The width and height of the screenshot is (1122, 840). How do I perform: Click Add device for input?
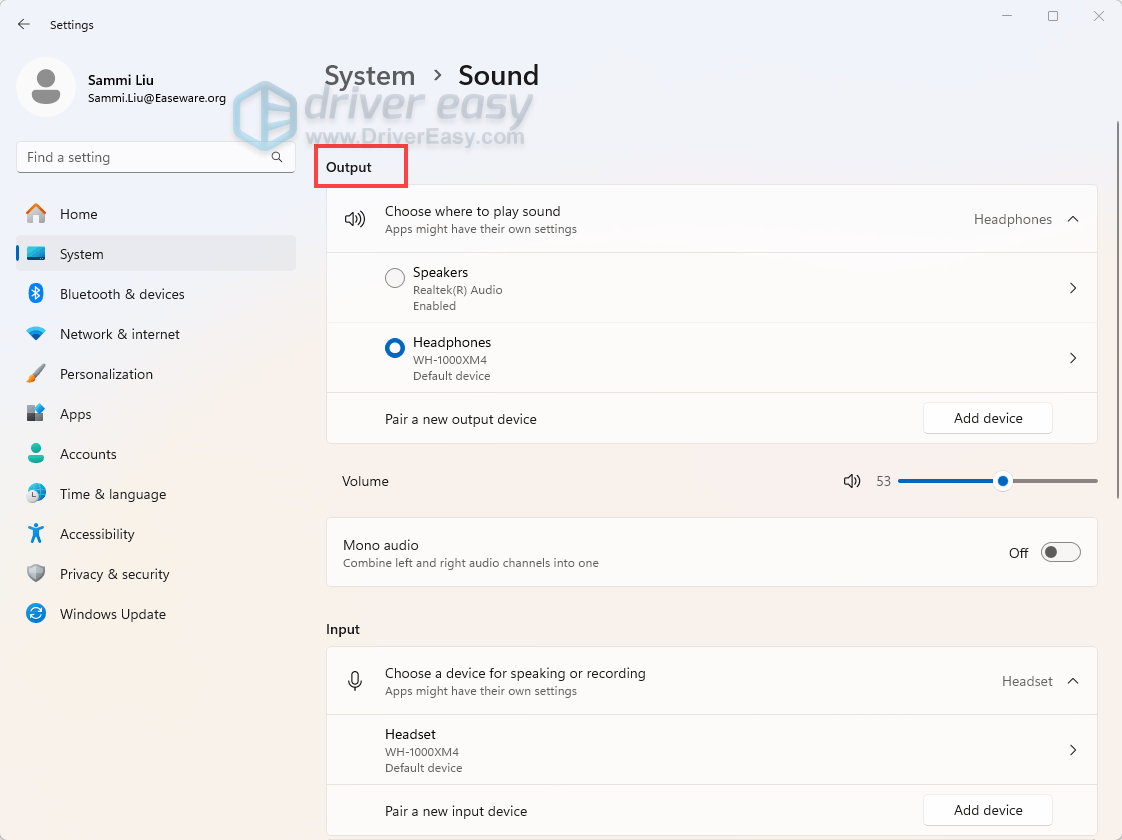(987, 810)
